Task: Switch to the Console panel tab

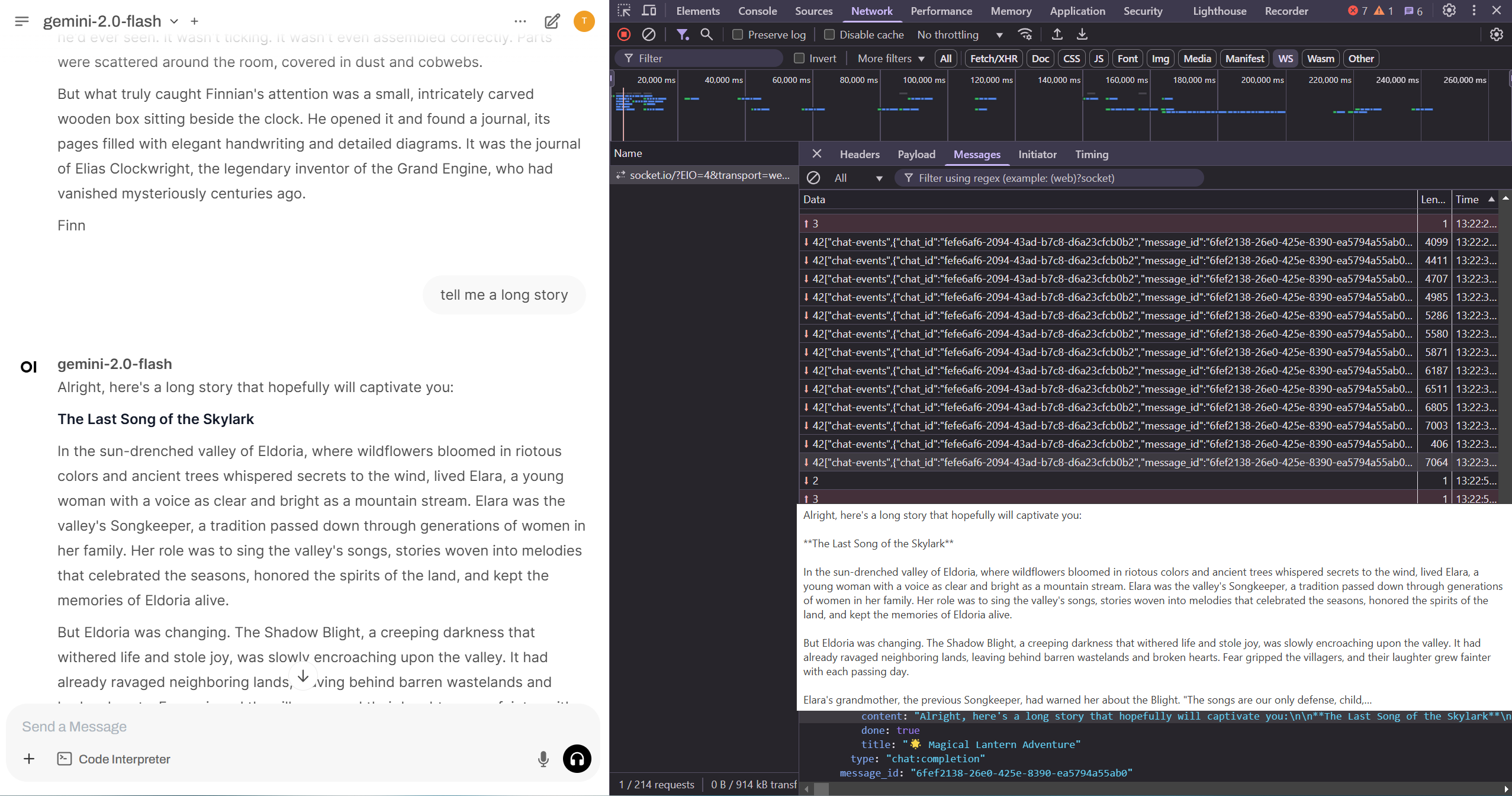Action: [757, 11]
